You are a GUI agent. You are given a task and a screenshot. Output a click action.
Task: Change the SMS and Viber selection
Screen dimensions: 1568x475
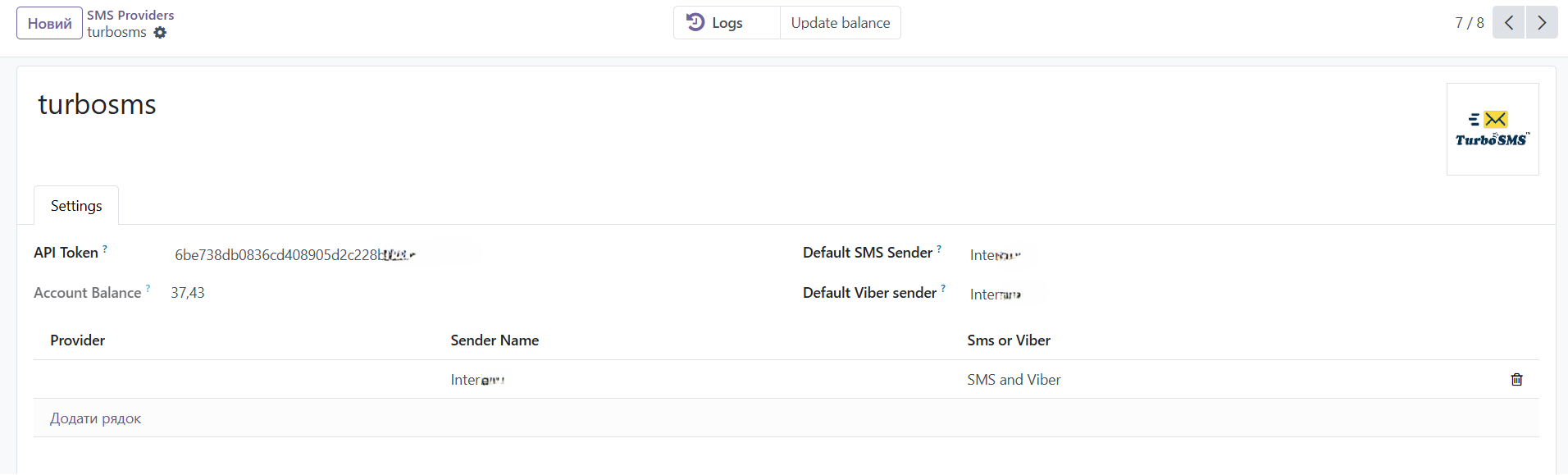pos(1014,380)
